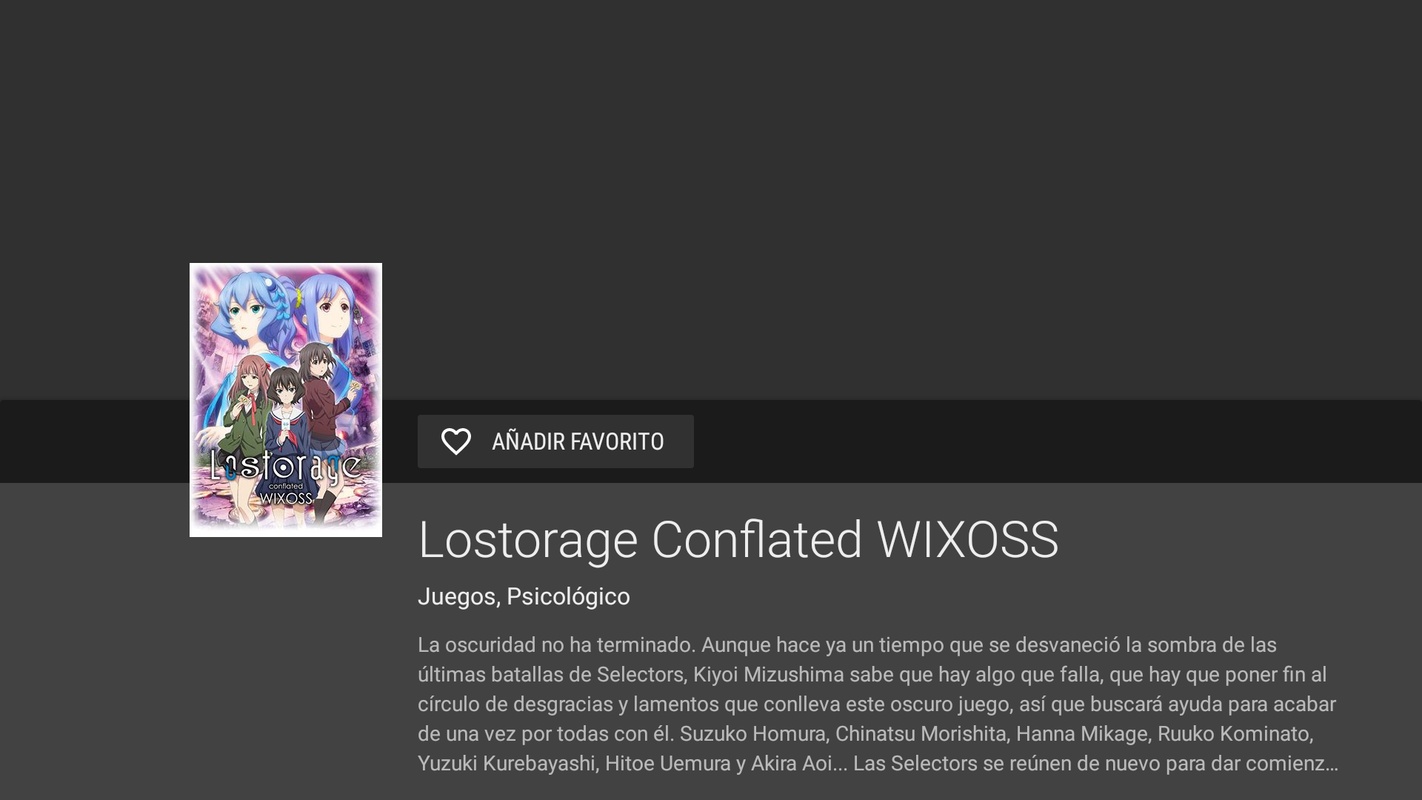Open the Lostorage Conflated WIXOSS poster thumbnail
The image size is (1422, 800).
(x=286, y=400)
